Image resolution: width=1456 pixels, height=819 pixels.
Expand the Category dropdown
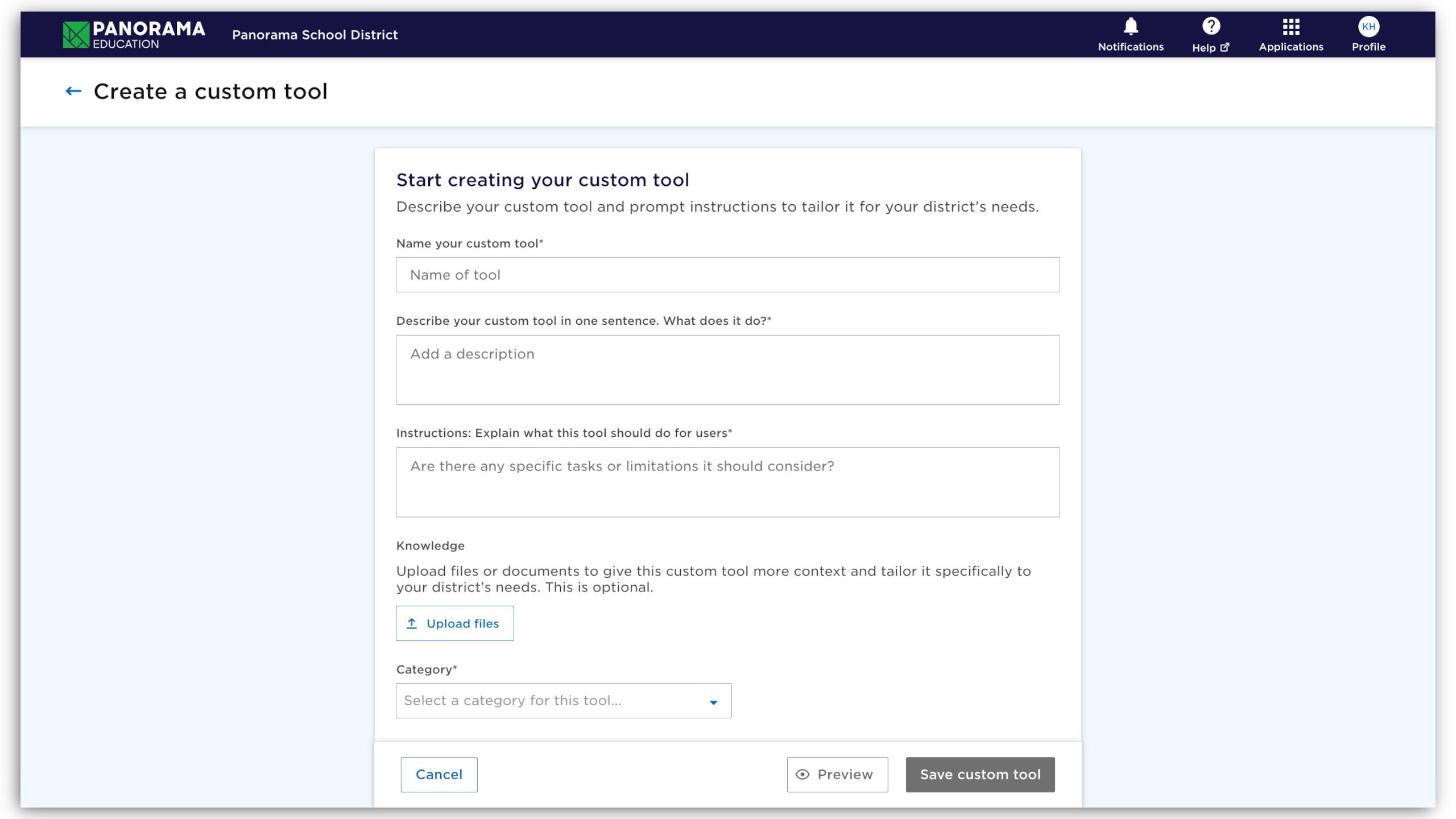(x=563, y=701)
